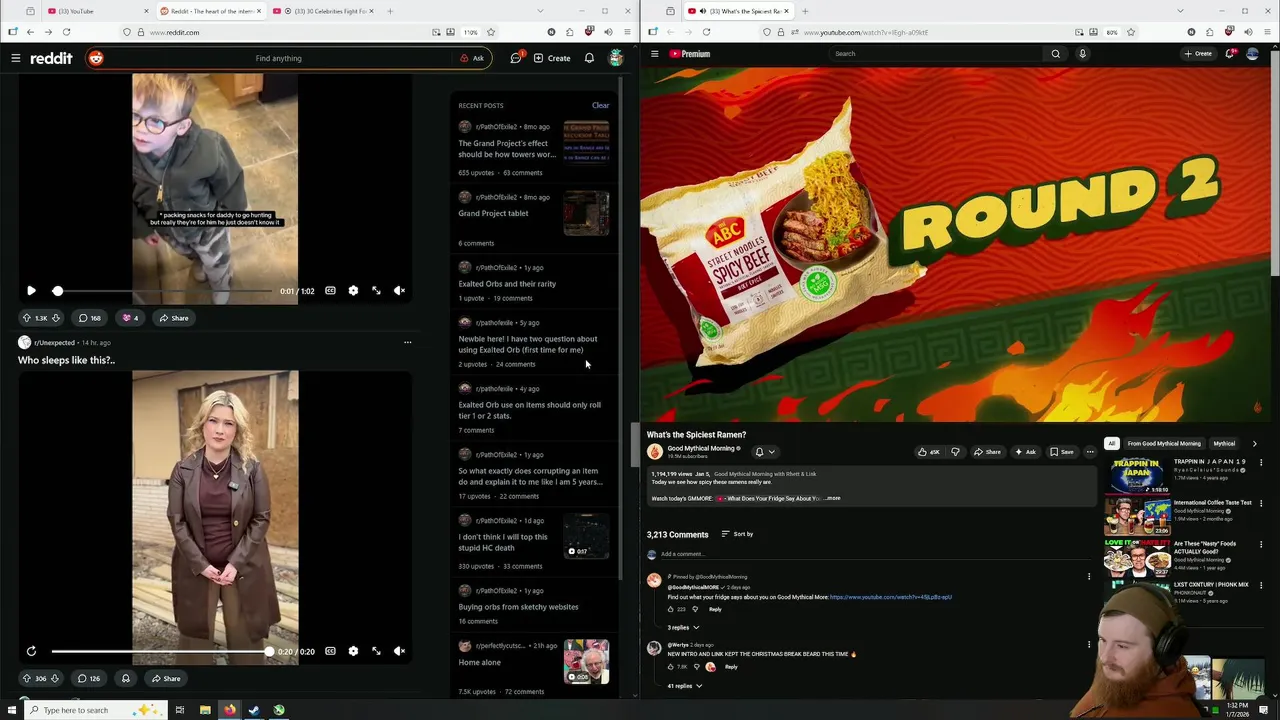Focus the Reddit 'Find anything' search box
The width and height of the screenshot is (1280, 720).
point(278,58)
